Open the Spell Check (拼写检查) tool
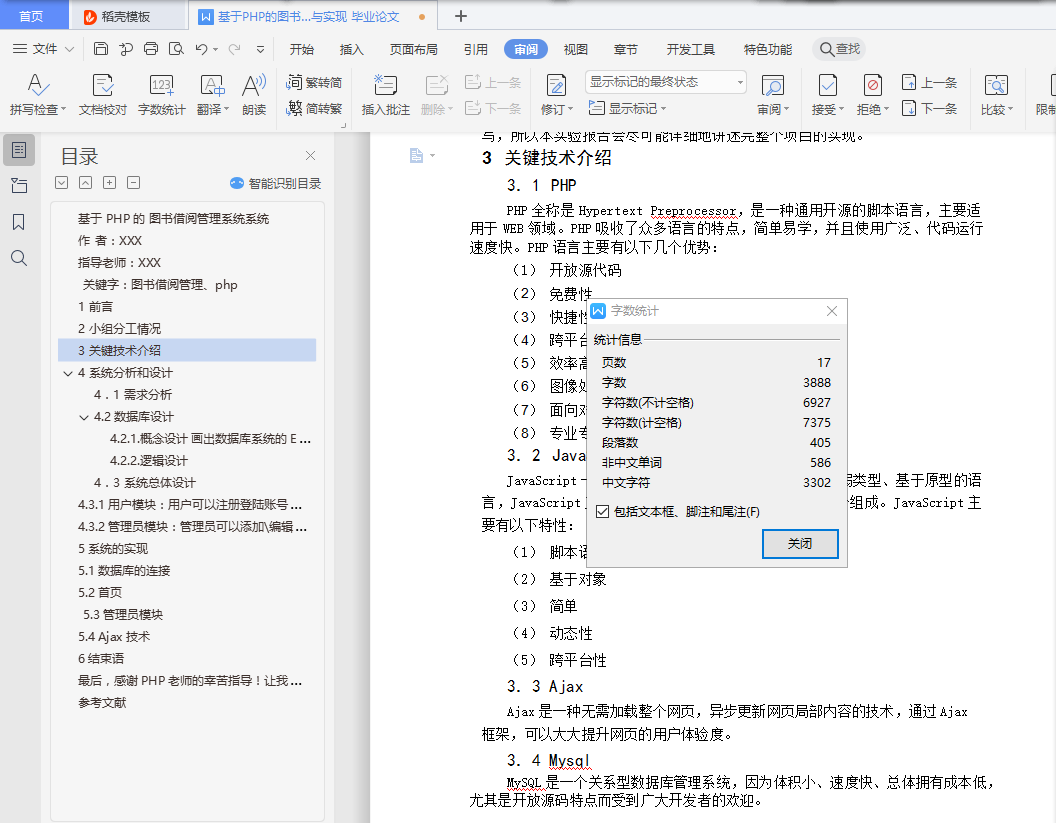1056x823 pixels. [x=37, y=94]
